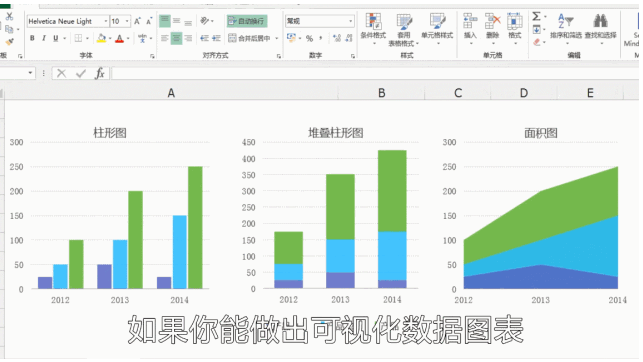Click the text orientation icon
The height and width of the screenshot is (362, 643).
tap(205, 20)
